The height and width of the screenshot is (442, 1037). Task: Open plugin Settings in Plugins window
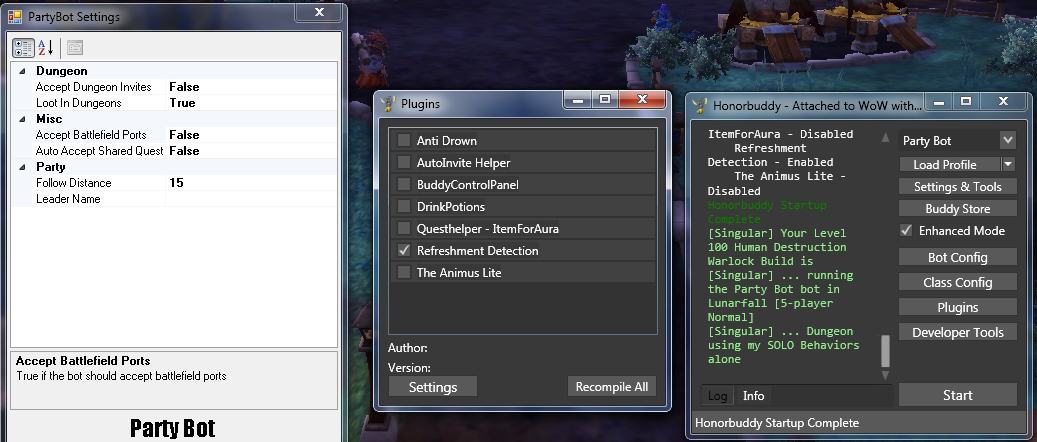point(433,387)
